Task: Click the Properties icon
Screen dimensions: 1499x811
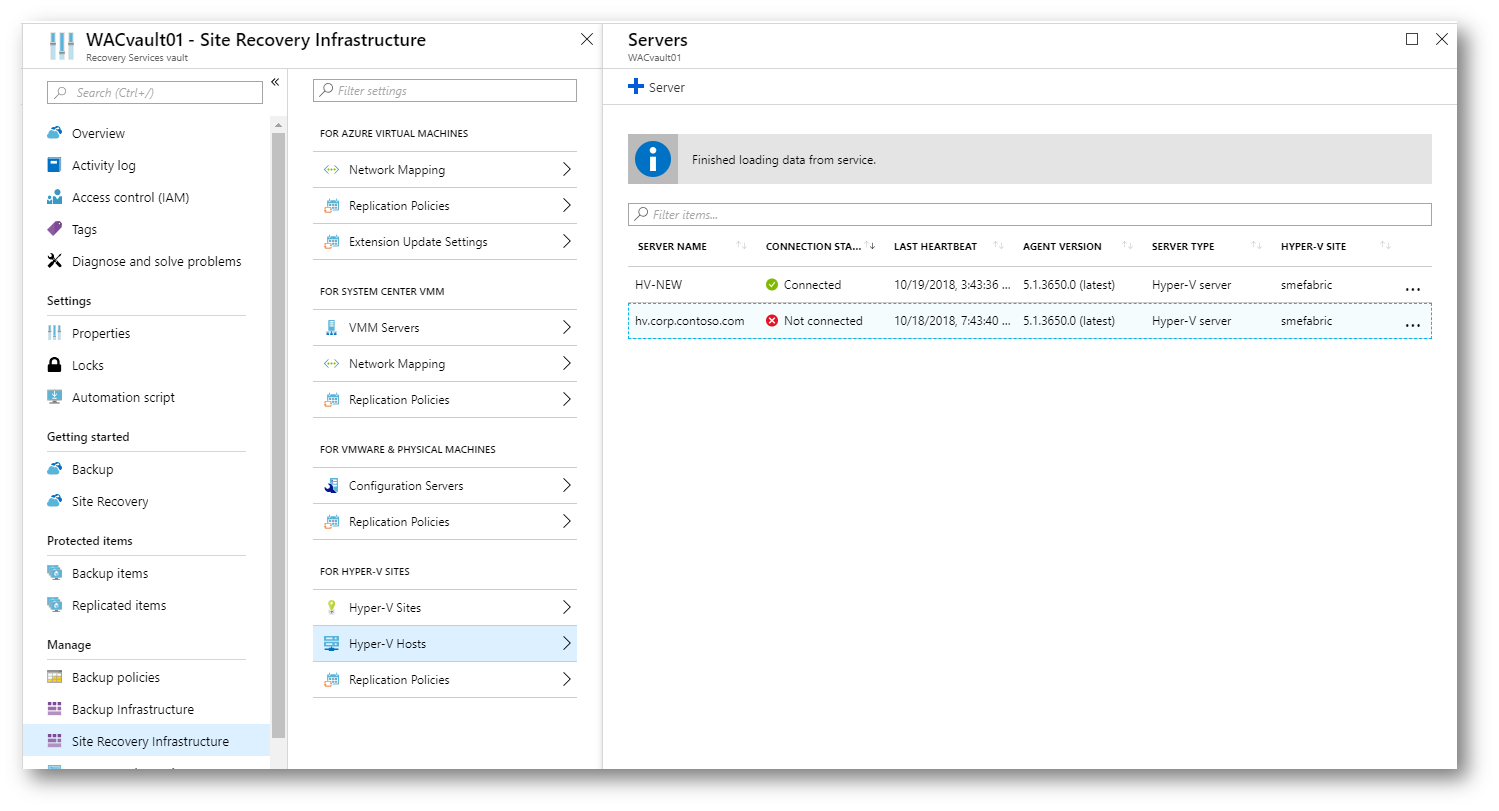Action: click(55, 333)
